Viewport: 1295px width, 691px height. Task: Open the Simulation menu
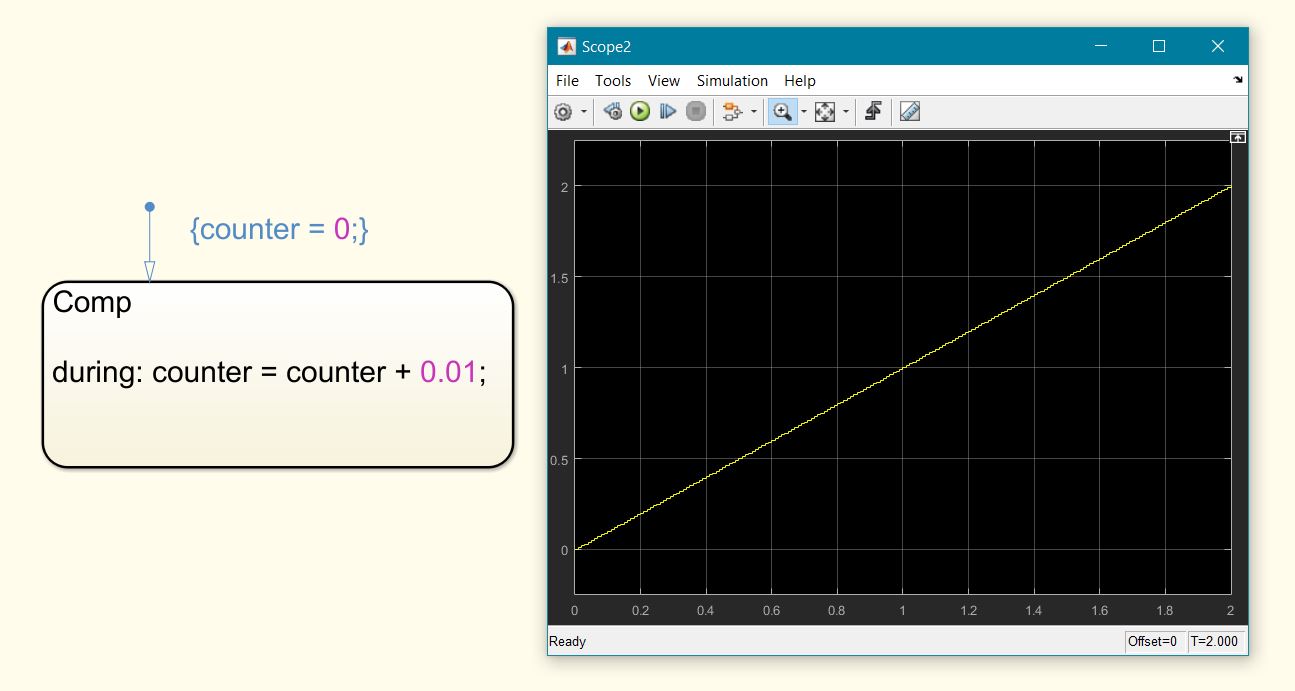pos(732,81)
